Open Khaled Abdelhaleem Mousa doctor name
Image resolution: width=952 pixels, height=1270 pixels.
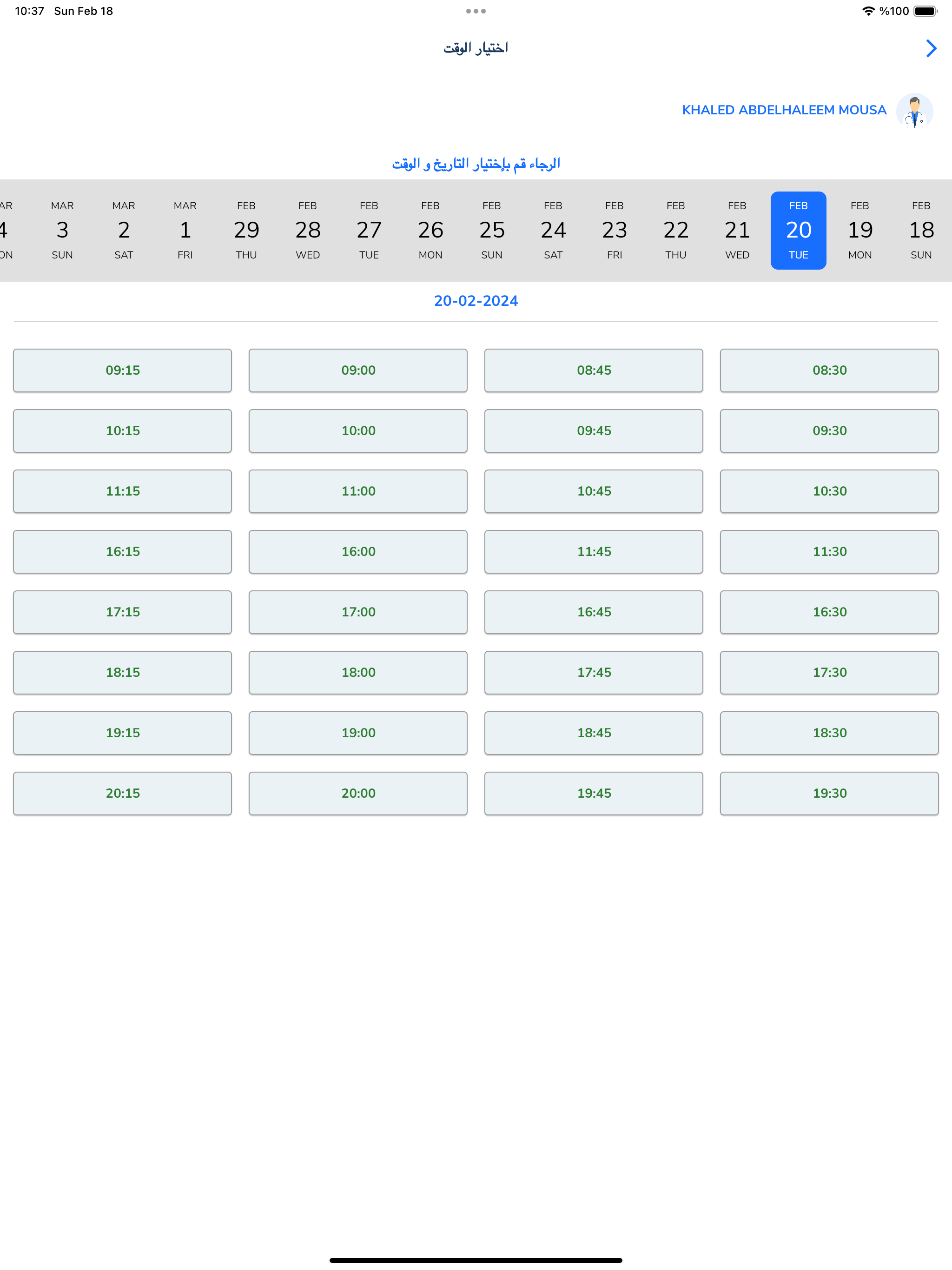(x=784, y=110)
